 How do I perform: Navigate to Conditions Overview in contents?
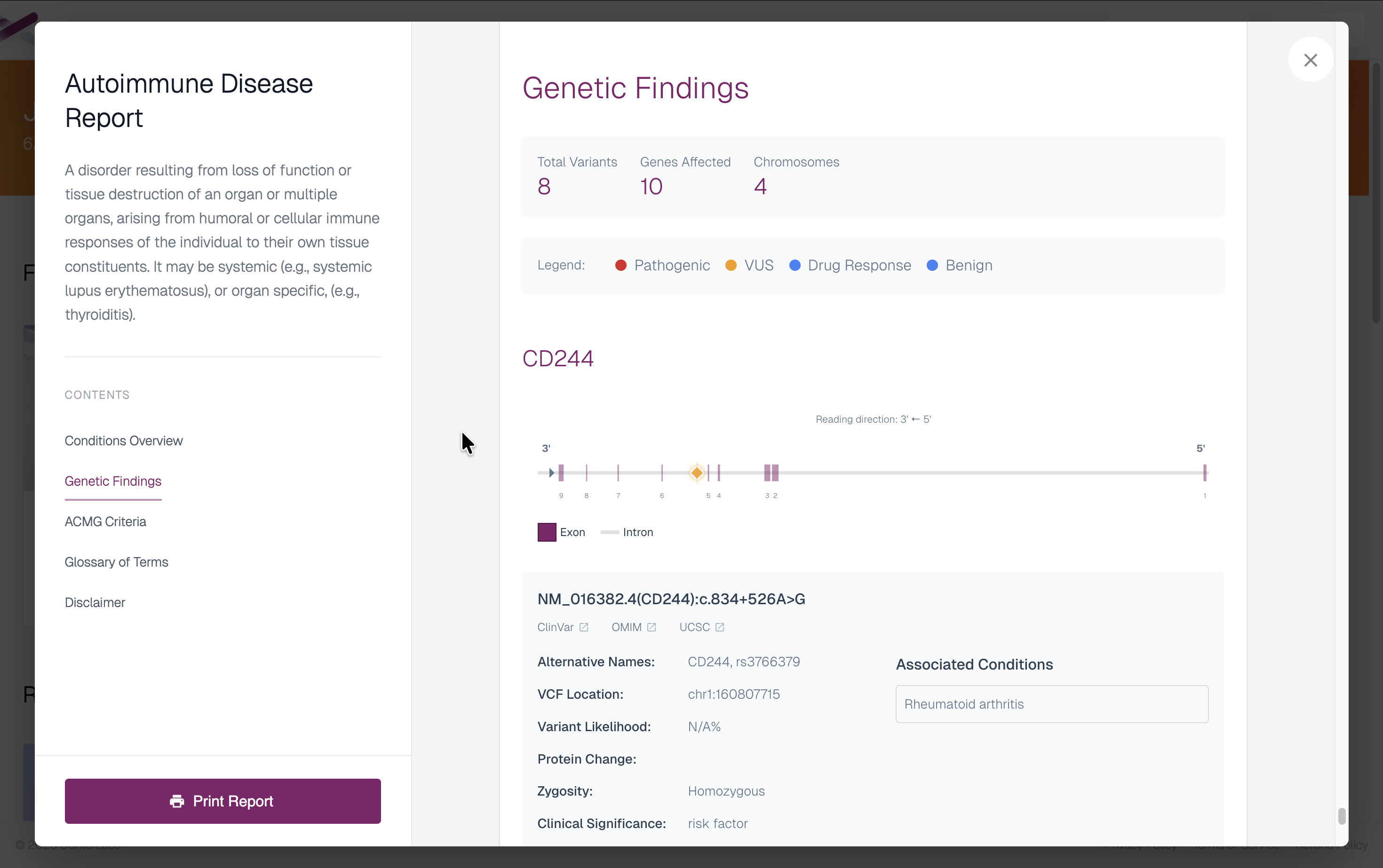click(123, 440)
